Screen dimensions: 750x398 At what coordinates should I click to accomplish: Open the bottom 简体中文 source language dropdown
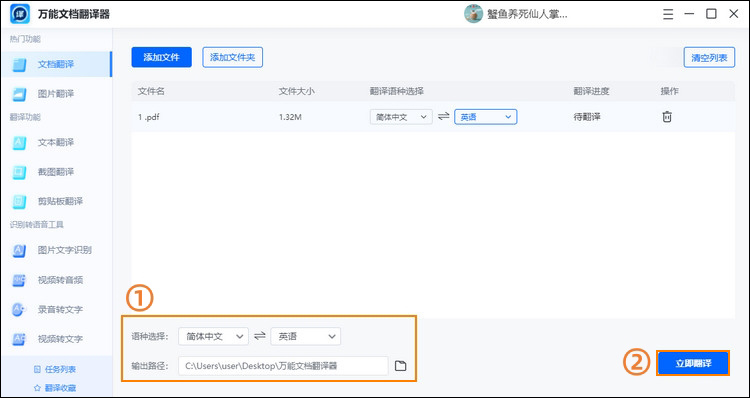[x=213, y=336]
